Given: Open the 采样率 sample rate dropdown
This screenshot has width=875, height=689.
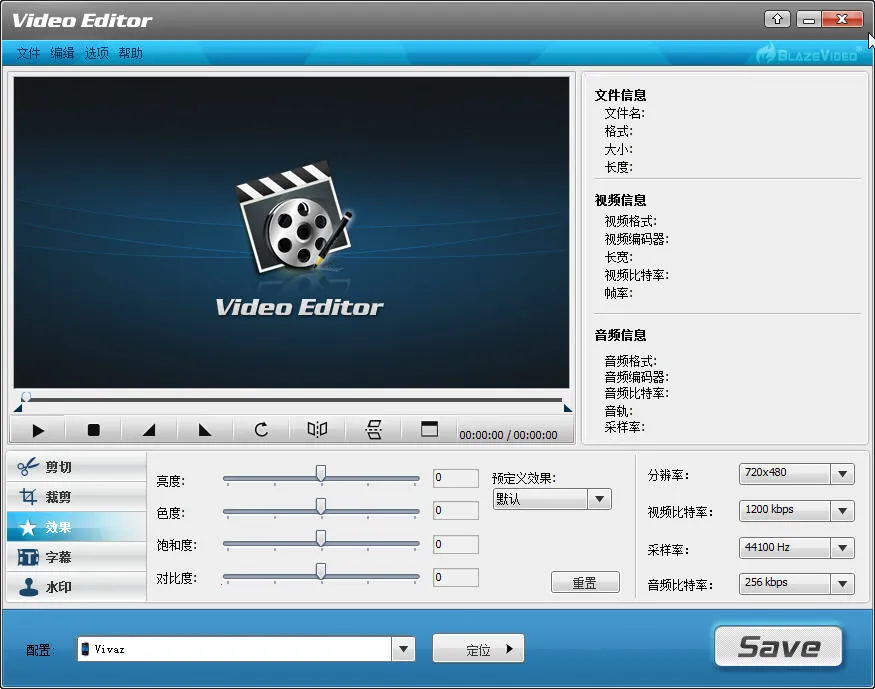Looking at the screenshot, I should [843, 547].
